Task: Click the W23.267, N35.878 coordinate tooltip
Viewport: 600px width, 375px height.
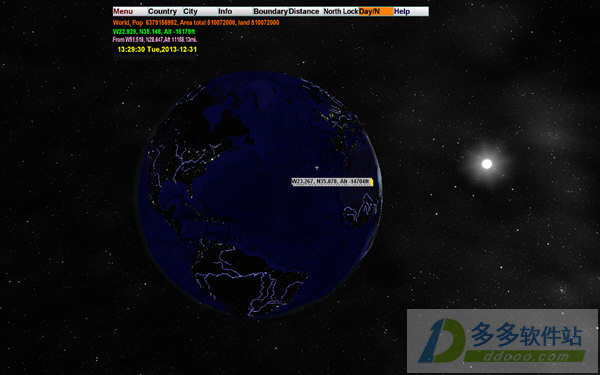Action: 332,182
